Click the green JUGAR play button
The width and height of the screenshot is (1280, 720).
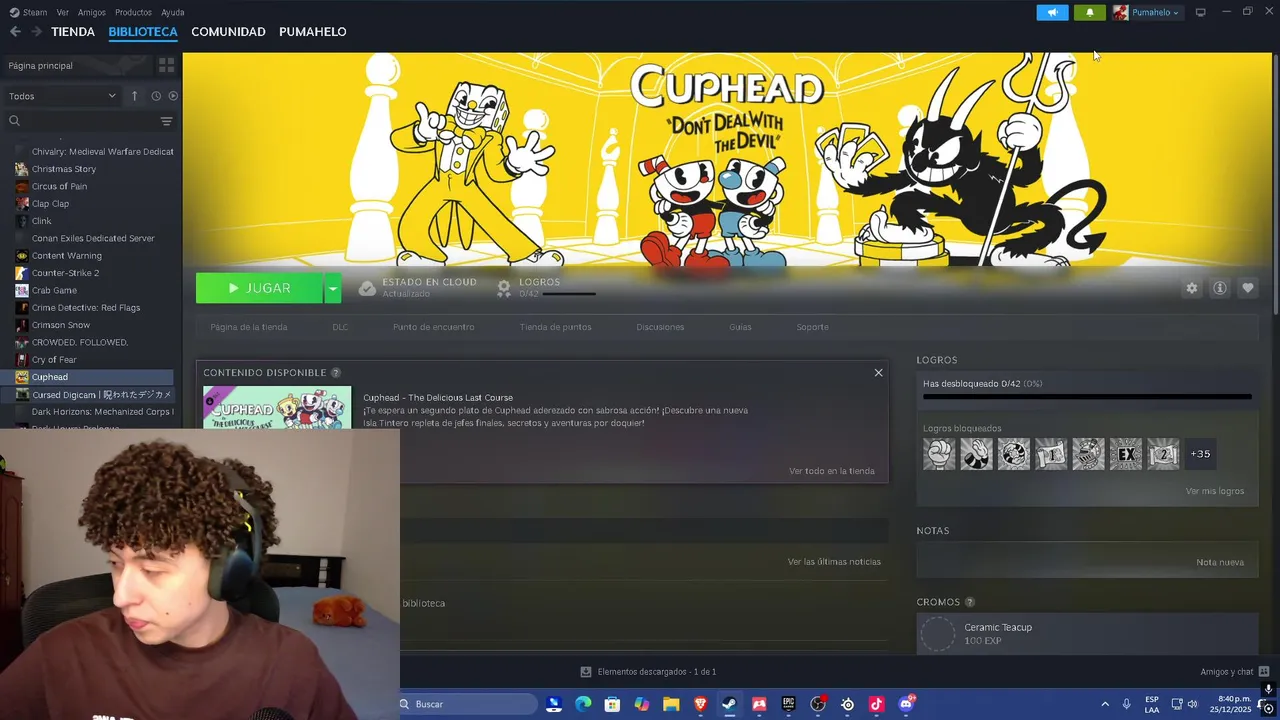tap(259, 288)
